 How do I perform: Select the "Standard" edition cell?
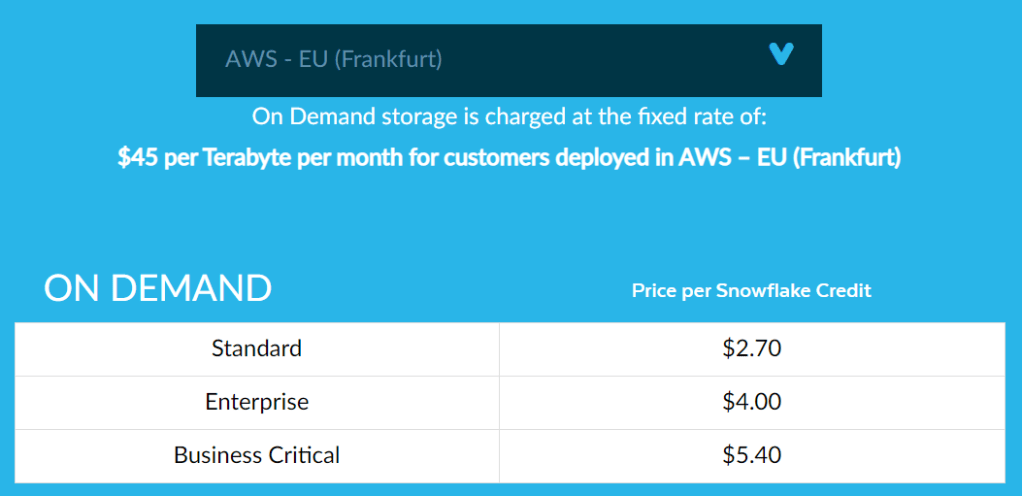[x=257, y=349]
